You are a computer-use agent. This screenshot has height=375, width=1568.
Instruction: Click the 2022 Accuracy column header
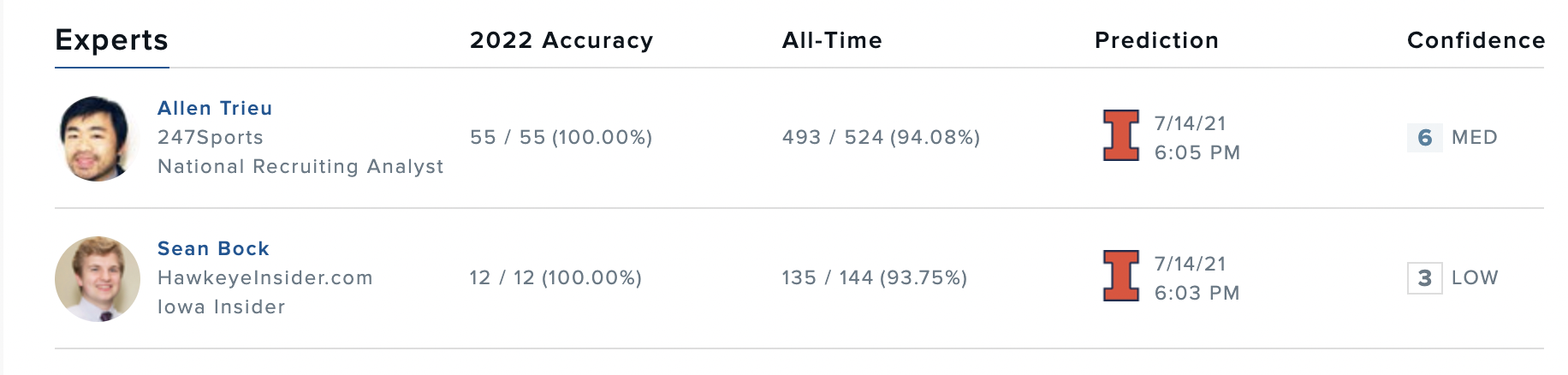click(561, 40)
